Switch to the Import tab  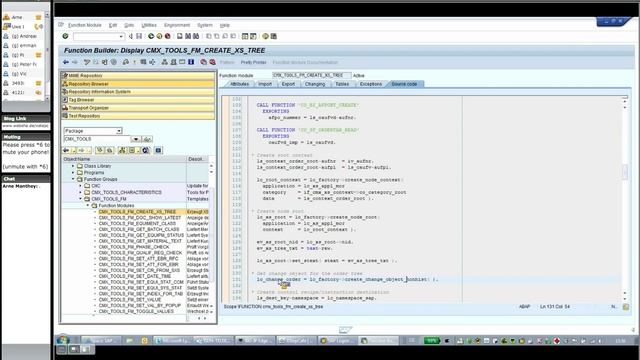[265, 84]
